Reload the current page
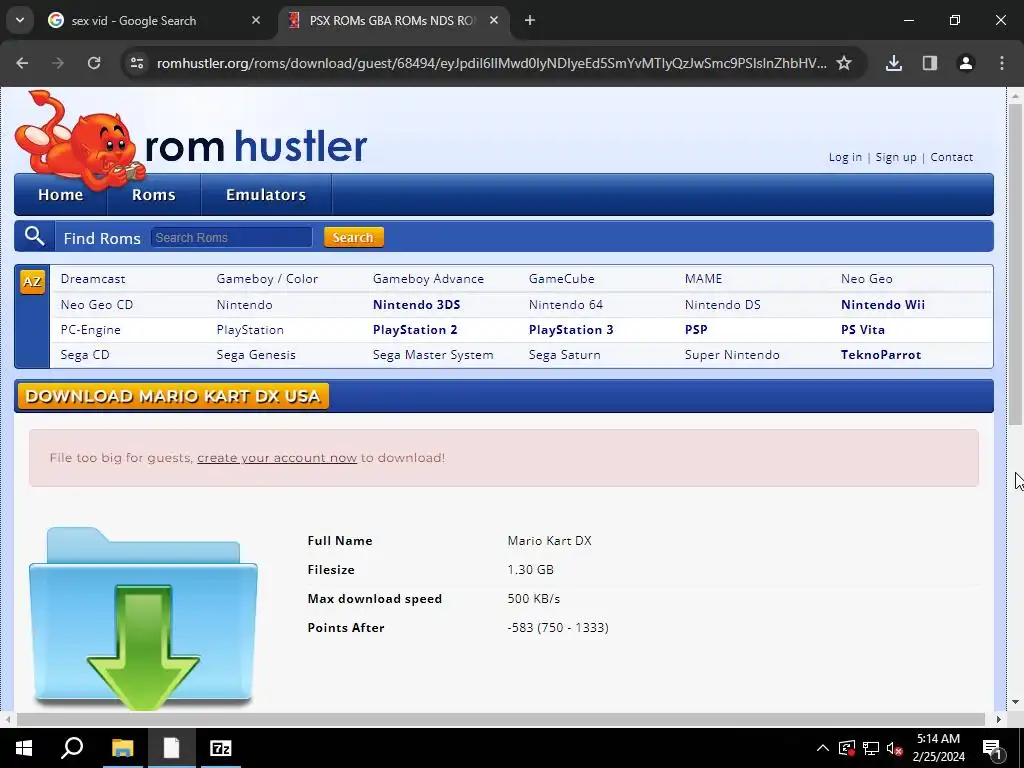The image size is (1024, 768). [94, 63]
